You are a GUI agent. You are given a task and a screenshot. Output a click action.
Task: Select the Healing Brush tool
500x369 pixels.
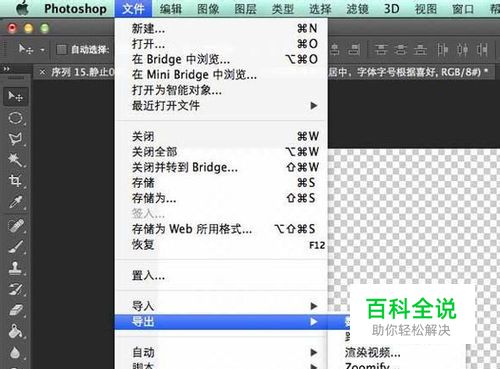pos(15,226)
